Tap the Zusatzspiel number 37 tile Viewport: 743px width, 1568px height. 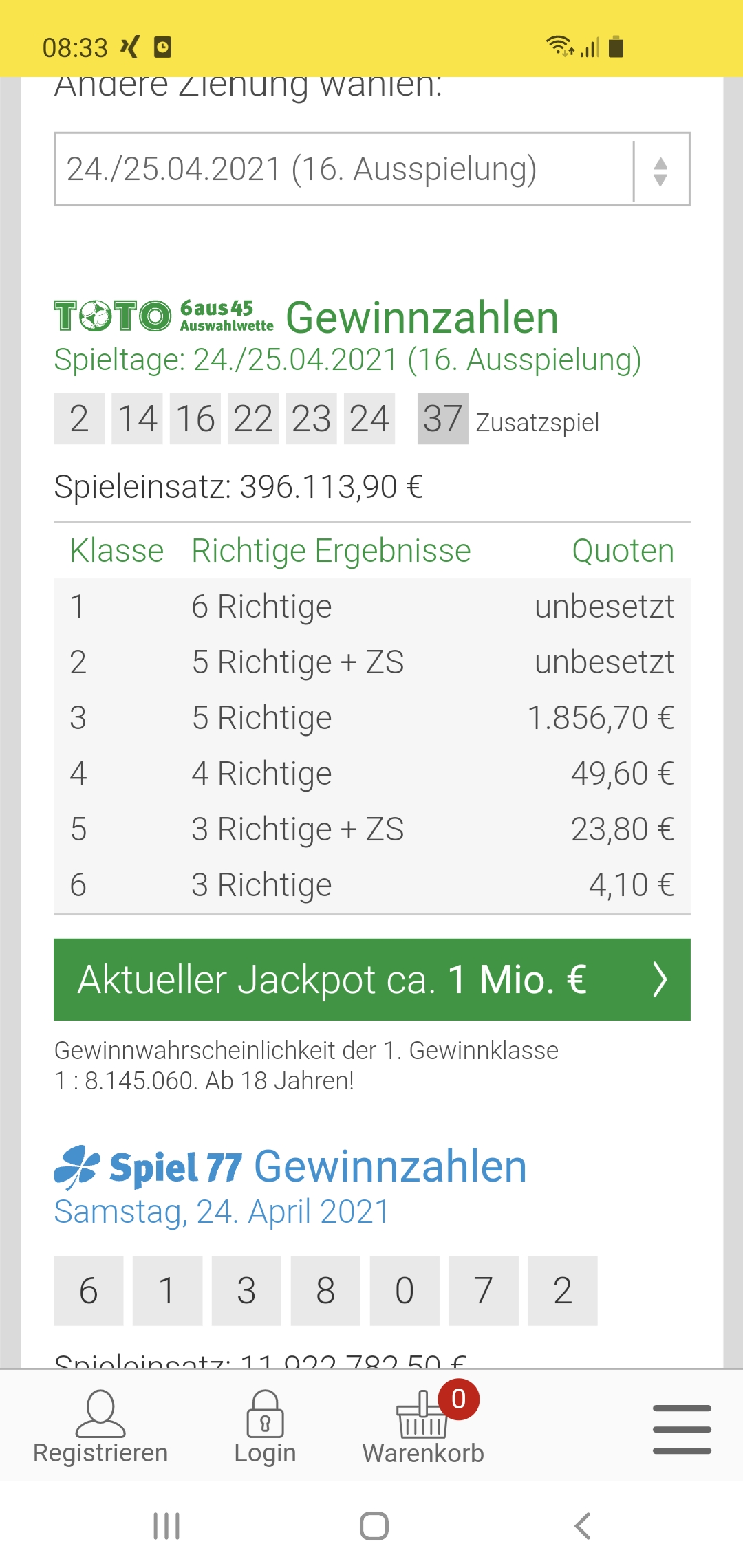click(x=443, y=419)
